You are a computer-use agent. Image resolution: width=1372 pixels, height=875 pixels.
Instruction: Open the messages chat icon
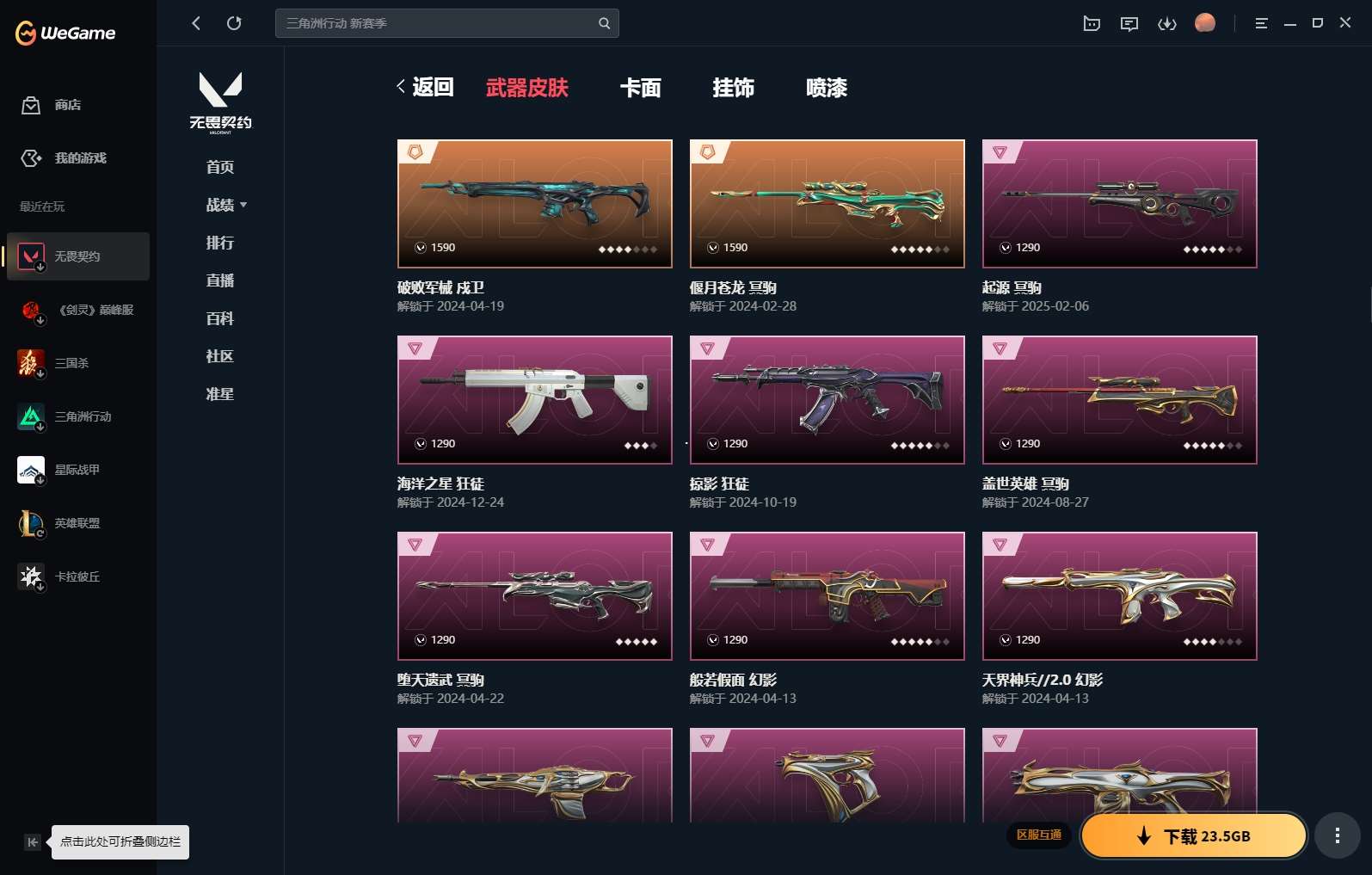[x=1129, y=23]
